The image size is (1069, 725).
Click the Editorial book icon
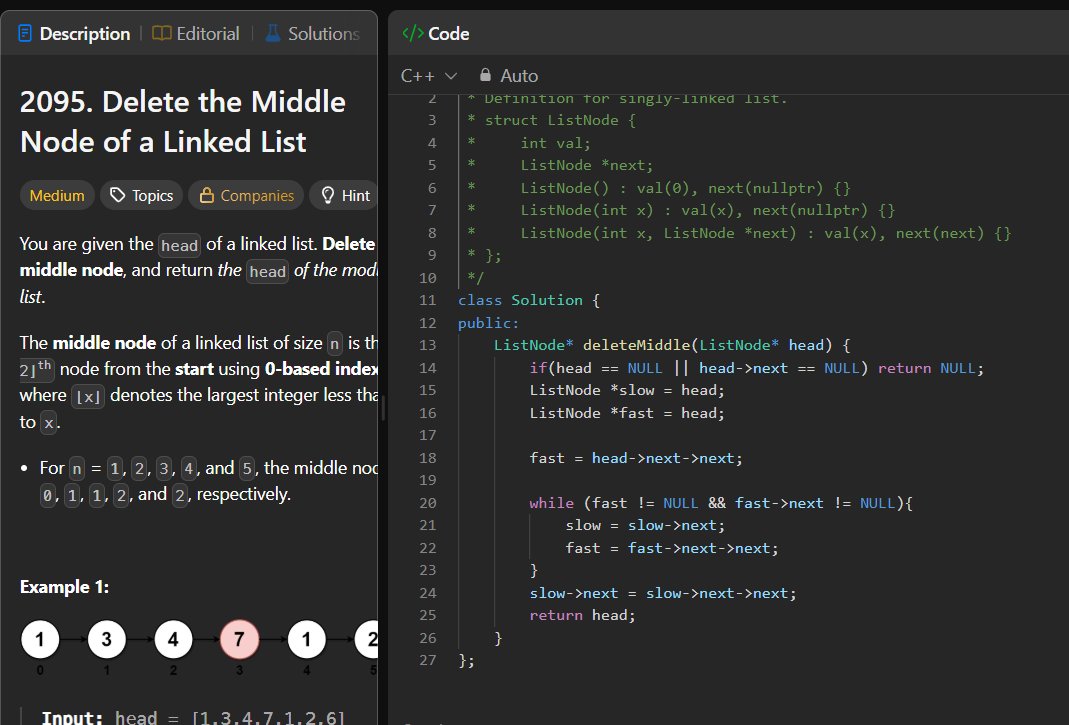162,33
